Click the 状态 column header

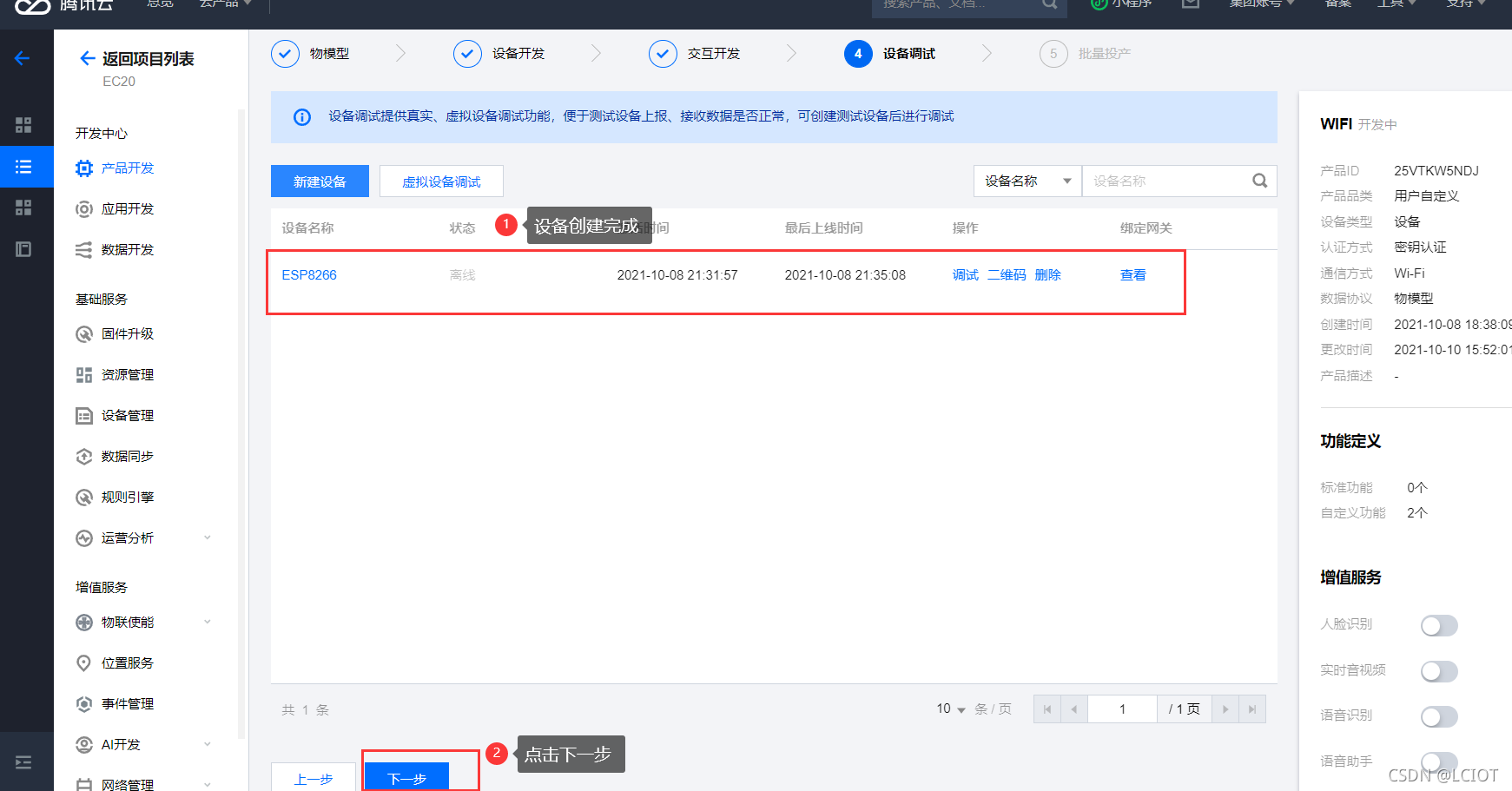point(463,228)
